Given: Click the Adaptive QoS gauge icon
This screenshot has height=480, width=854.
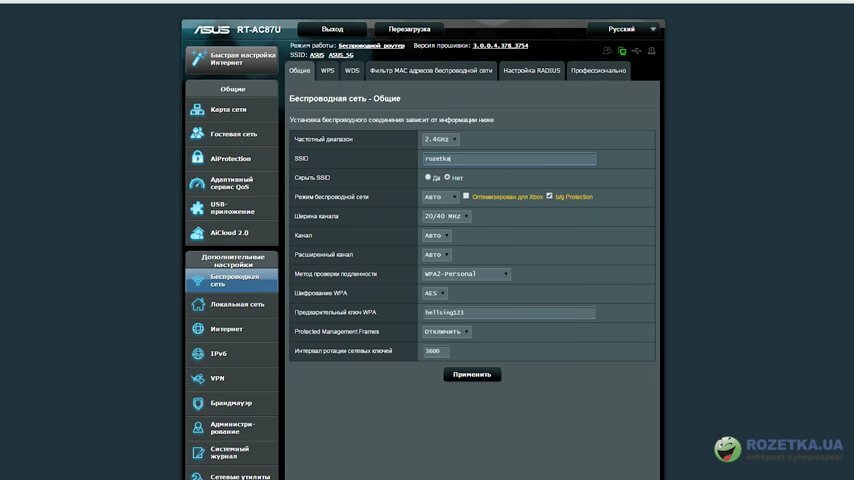Looking at the screenshot, I should tap(197, 183).
